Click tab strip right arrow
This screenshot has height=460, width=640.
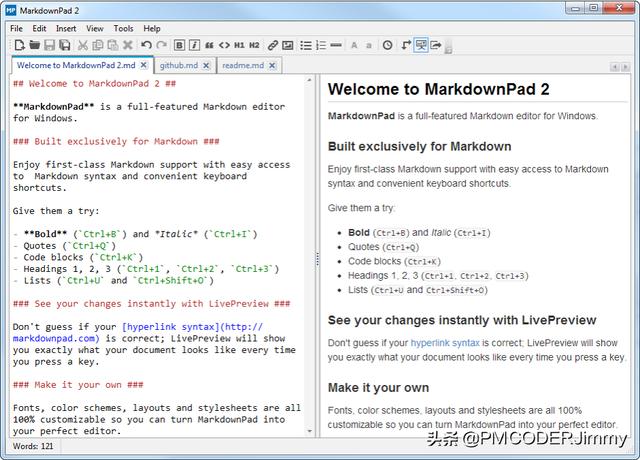point(625,67)
